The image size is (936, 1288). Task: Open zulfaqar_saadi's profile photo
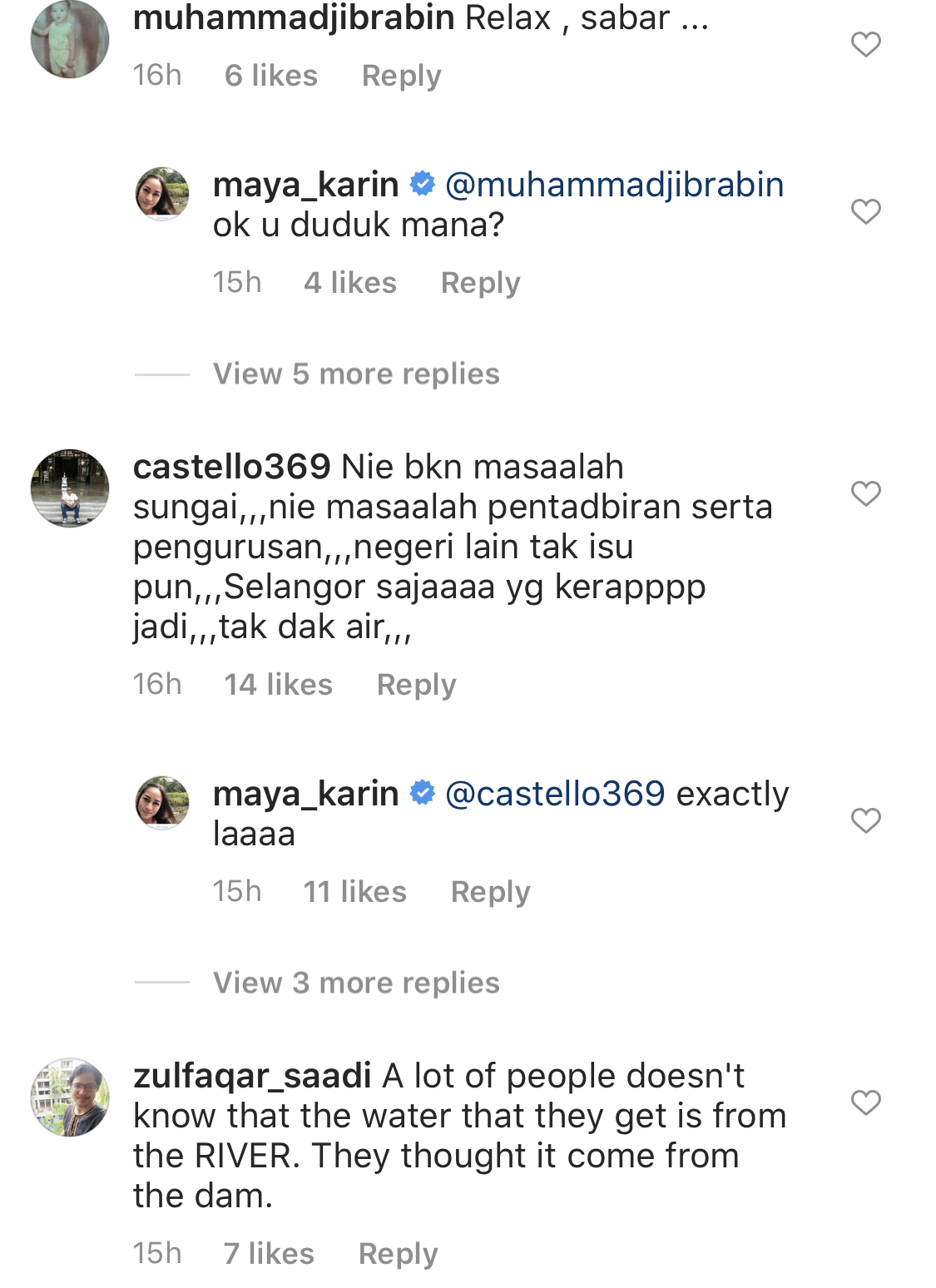tap(70, 1097)
